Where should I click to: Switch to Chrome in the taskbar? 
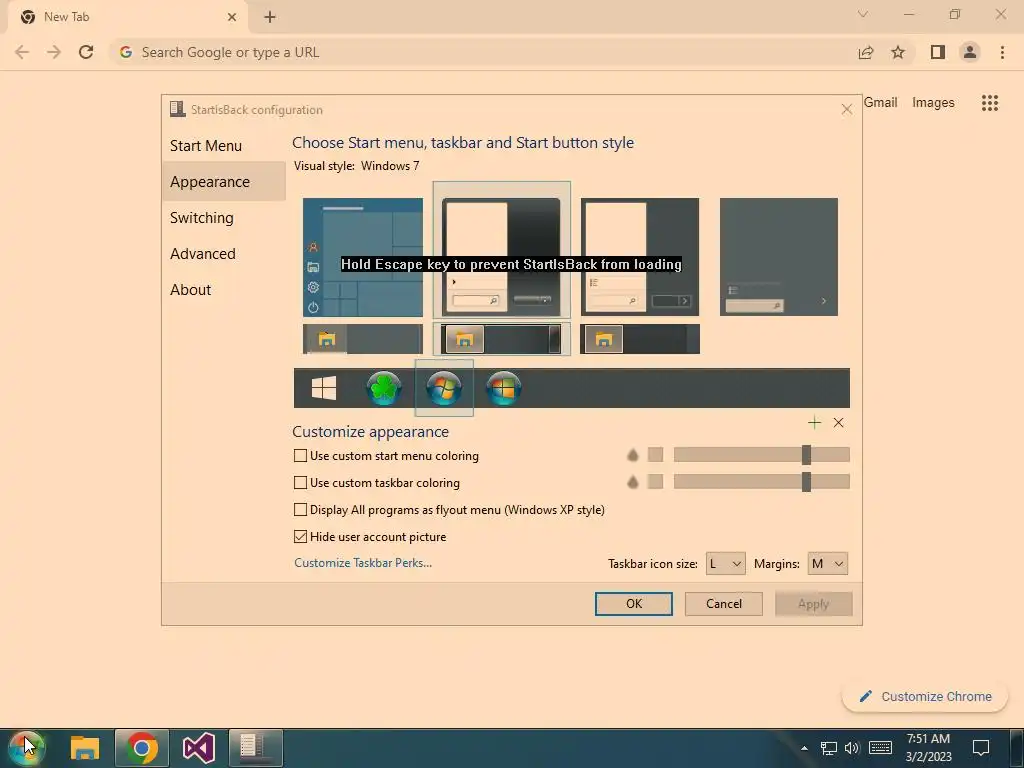(142, 748)
